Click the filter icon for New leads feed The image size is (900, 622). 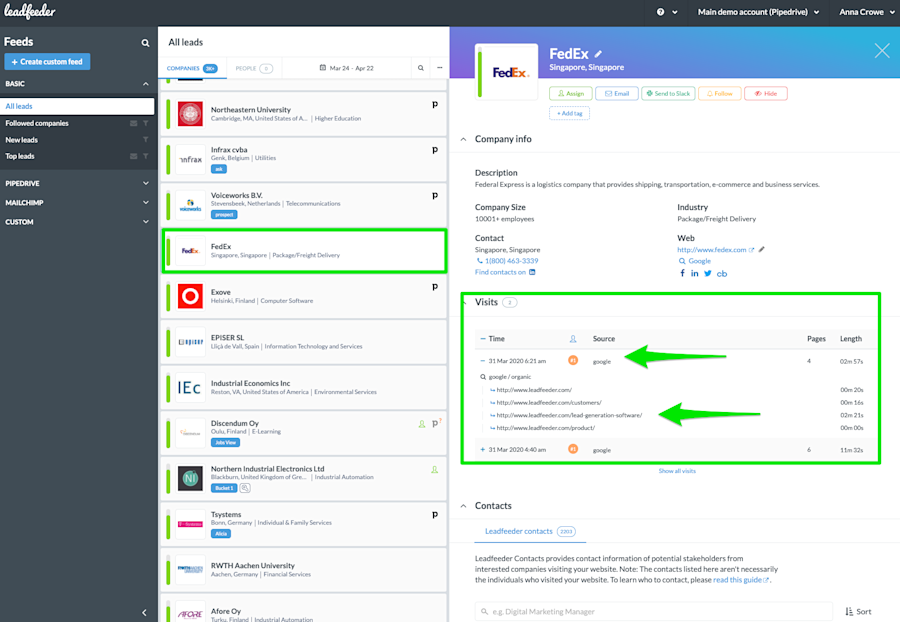pos(146,139)
